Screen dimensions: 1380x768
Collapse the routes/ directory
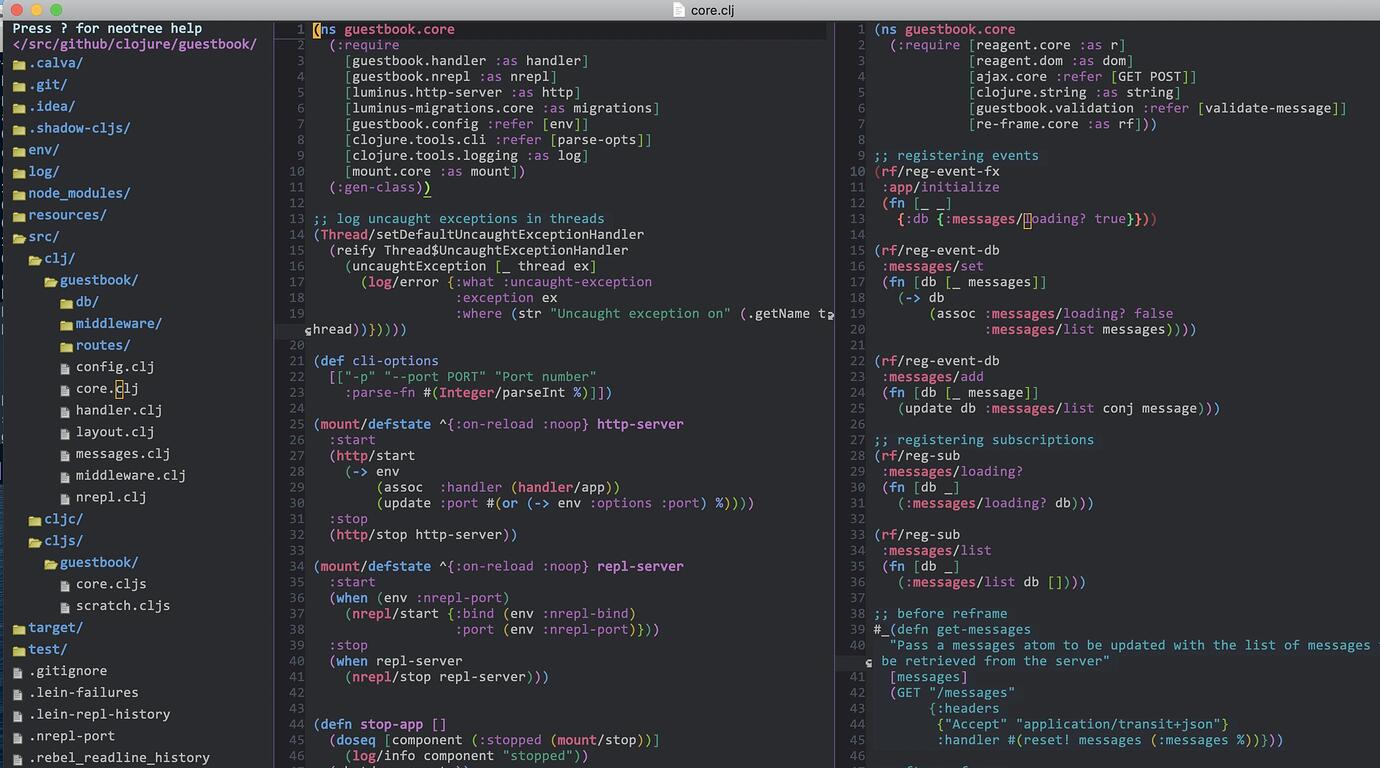pyautogui.click(x=102, y=345)
